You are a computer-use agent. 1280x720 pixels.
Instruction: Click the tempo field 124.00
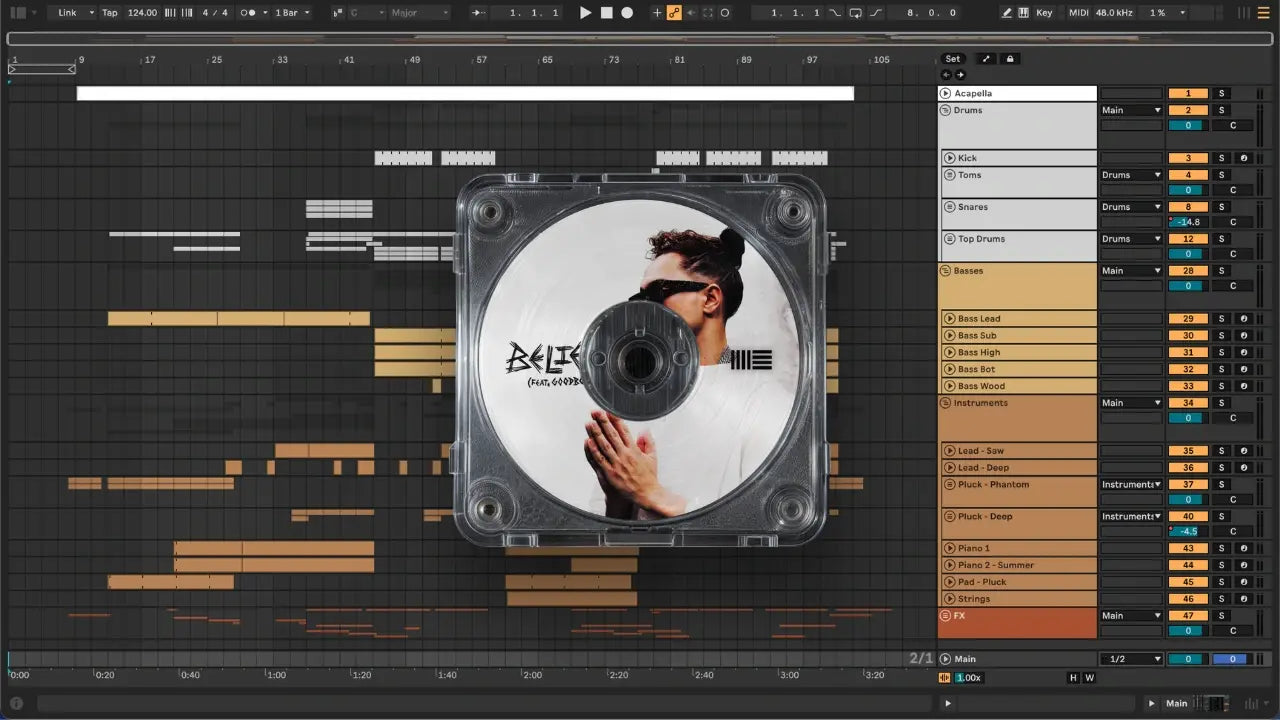click(142, 13)
